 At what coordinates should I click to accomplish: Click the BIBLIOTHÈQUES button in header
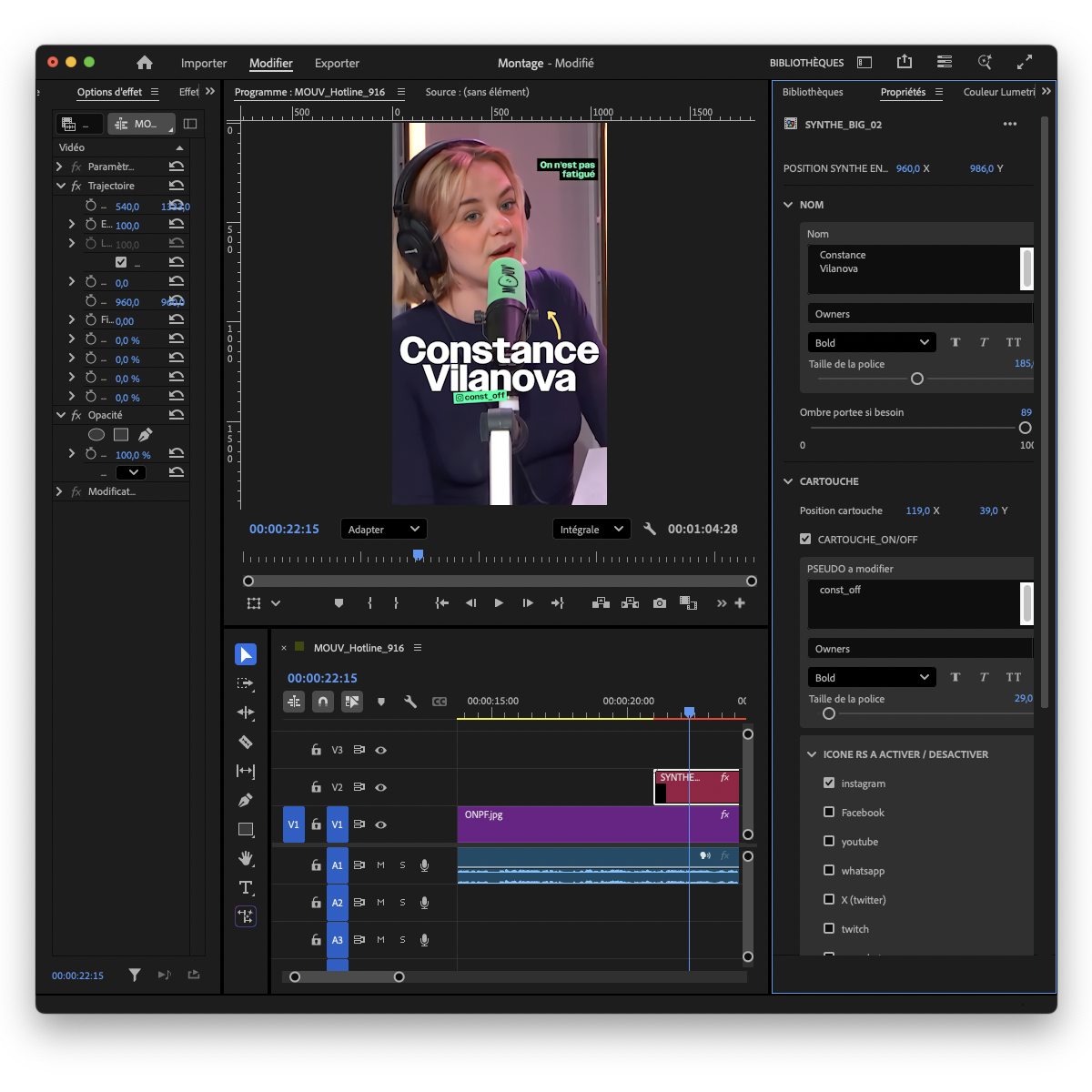(806, 63)
